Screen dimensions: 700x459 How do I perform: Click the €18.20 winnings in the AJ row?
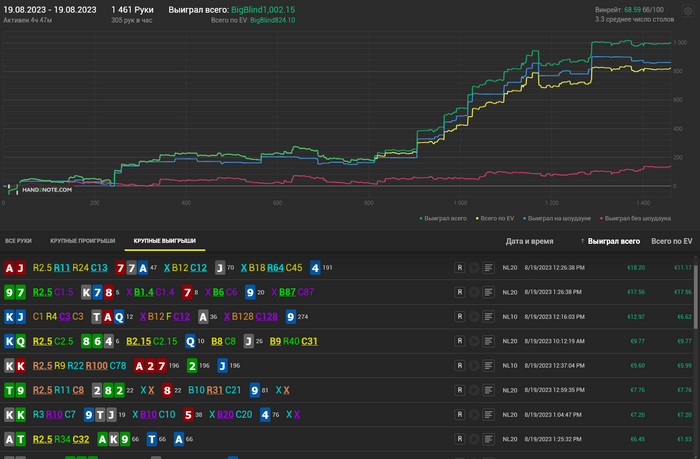(636, 268)
